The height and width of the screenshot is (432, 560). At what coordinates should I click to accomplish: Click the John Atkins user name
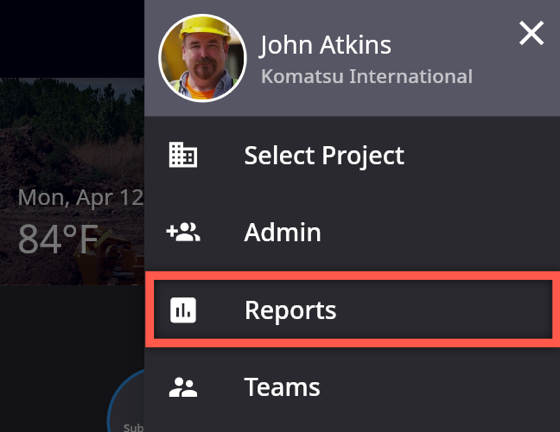click(326, 45)
